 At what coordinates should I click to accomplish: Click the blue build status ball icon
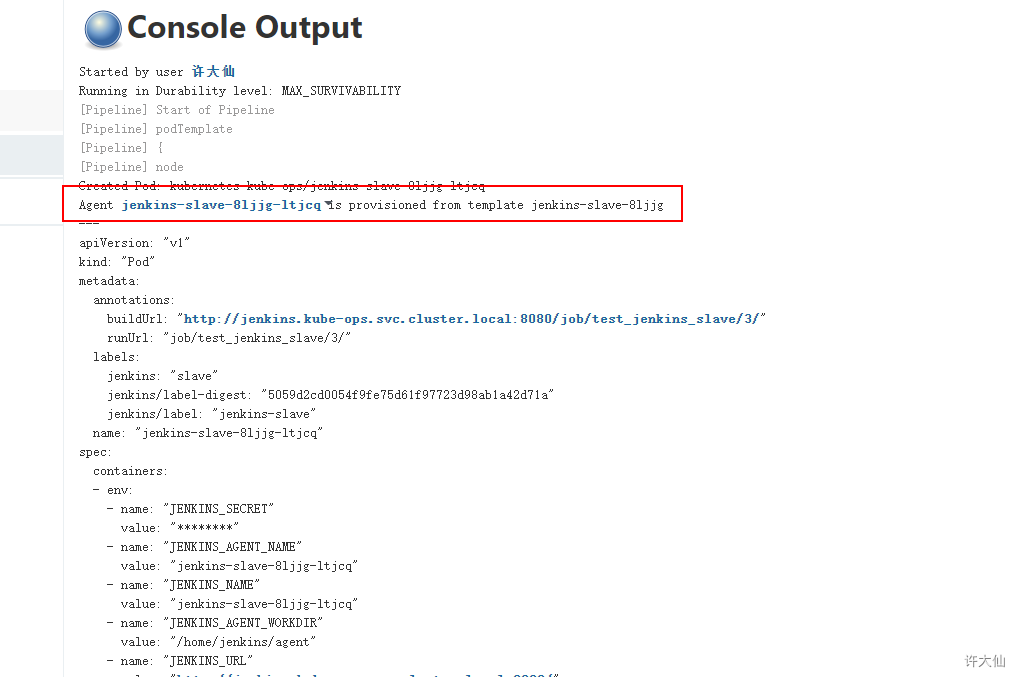(102, 30)
